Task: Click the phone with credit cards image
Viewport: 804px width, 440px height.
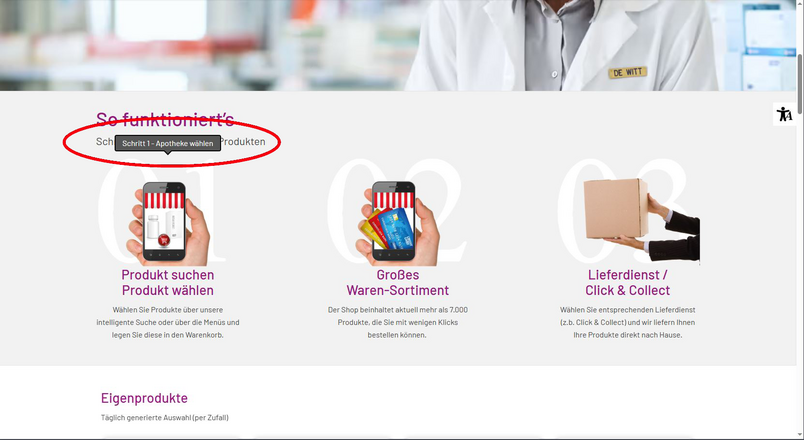Action: tap(397, 223)
